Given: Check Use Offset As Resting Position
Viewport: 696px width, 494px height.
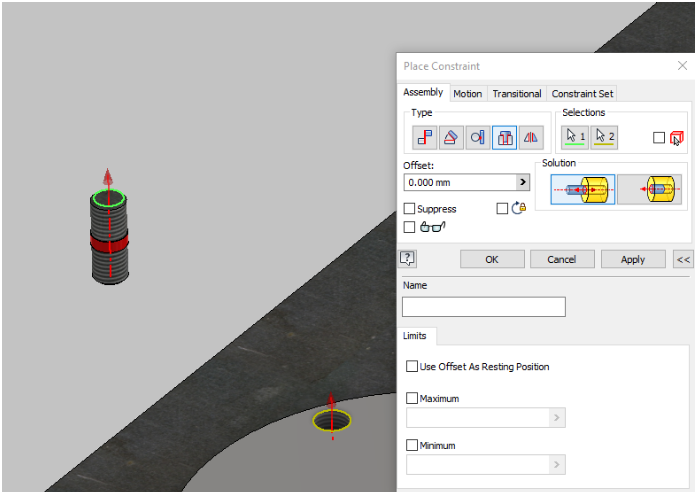Looking at the screenshot, I should tap(413, 367).
